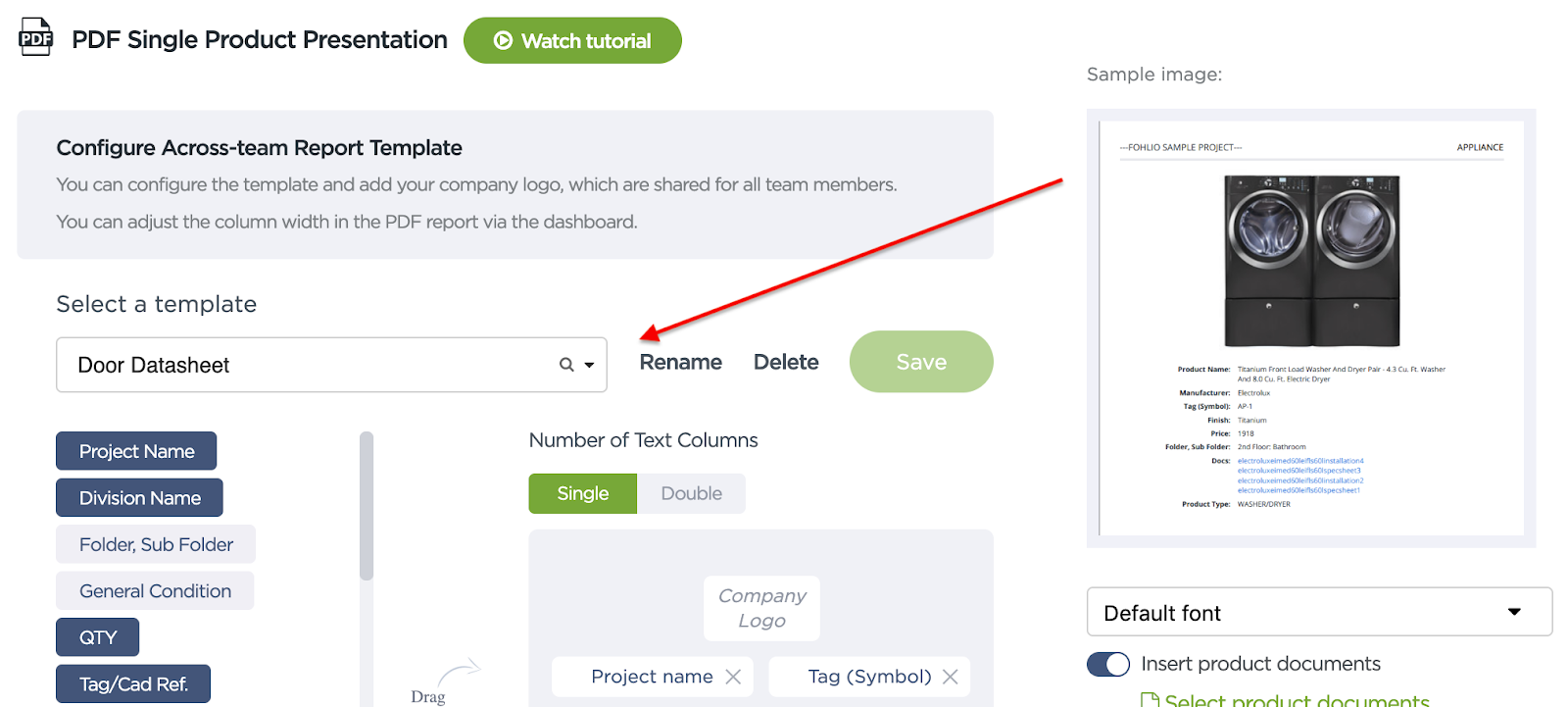Screen dimensions: 1568x707
Task: Click the play icon in Watch tutorial
Action: tap(503, 40)
